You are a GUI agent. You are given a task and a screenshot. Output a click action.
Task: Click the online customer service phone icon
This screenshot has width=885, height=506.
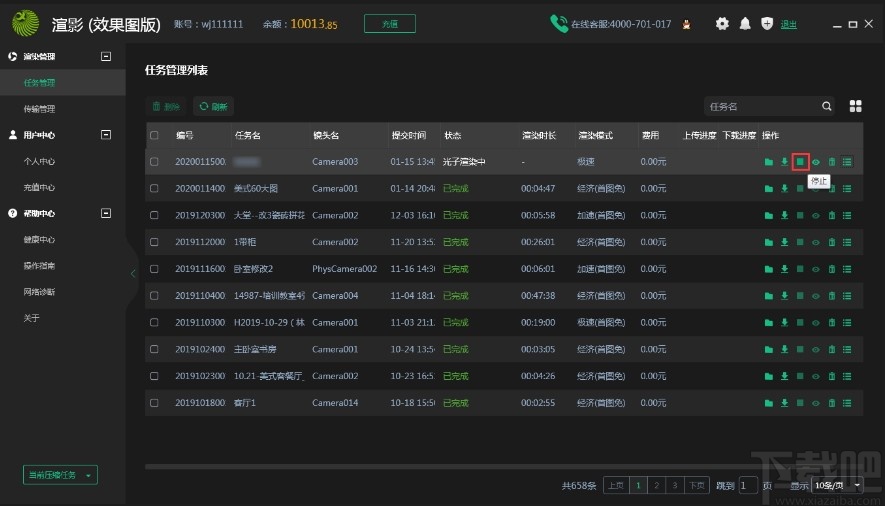pyautogui.click(x=558, y=24)
